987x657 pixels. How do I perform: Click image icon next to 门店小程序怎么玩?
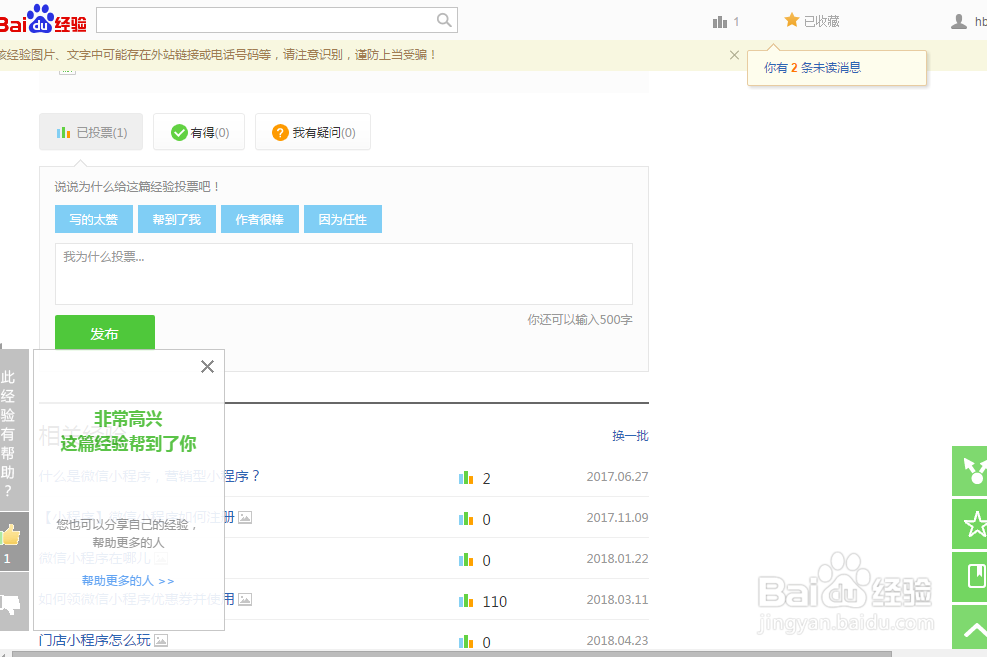(x=161, y=641)
